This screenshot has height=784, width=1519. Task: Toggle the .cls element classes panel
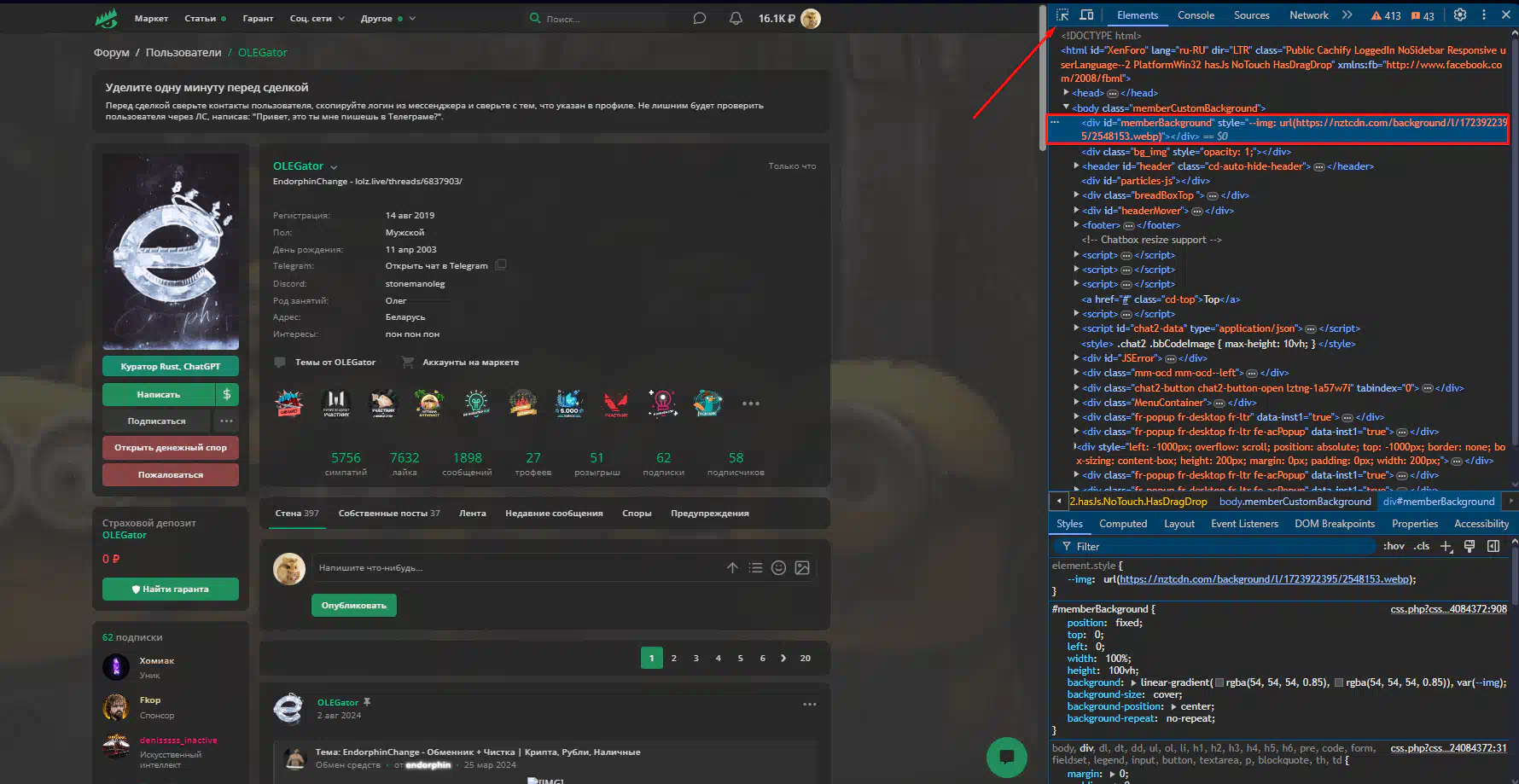(1421, 546)
